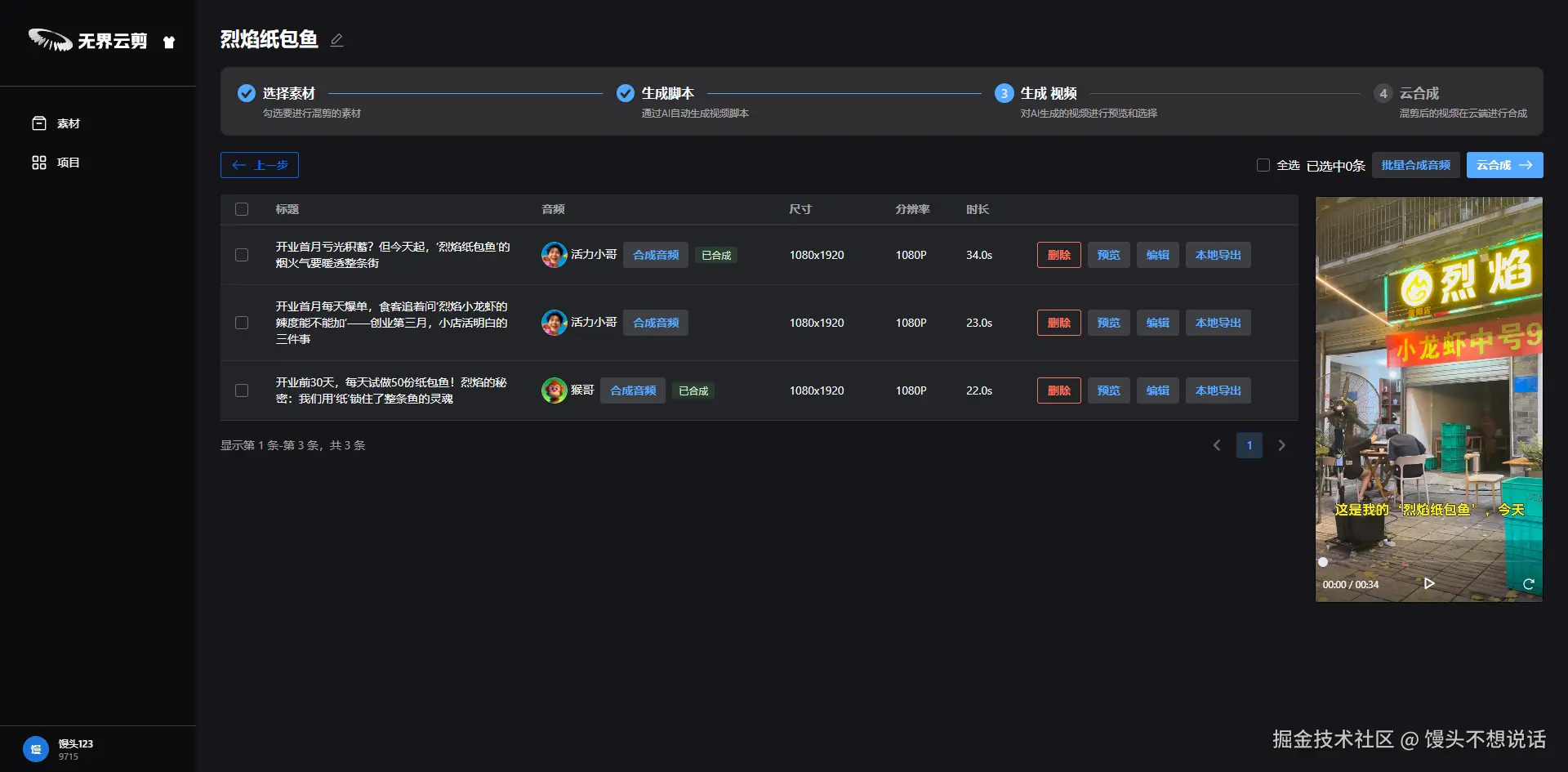Preview the 23.0s video

click(1109, 323)
